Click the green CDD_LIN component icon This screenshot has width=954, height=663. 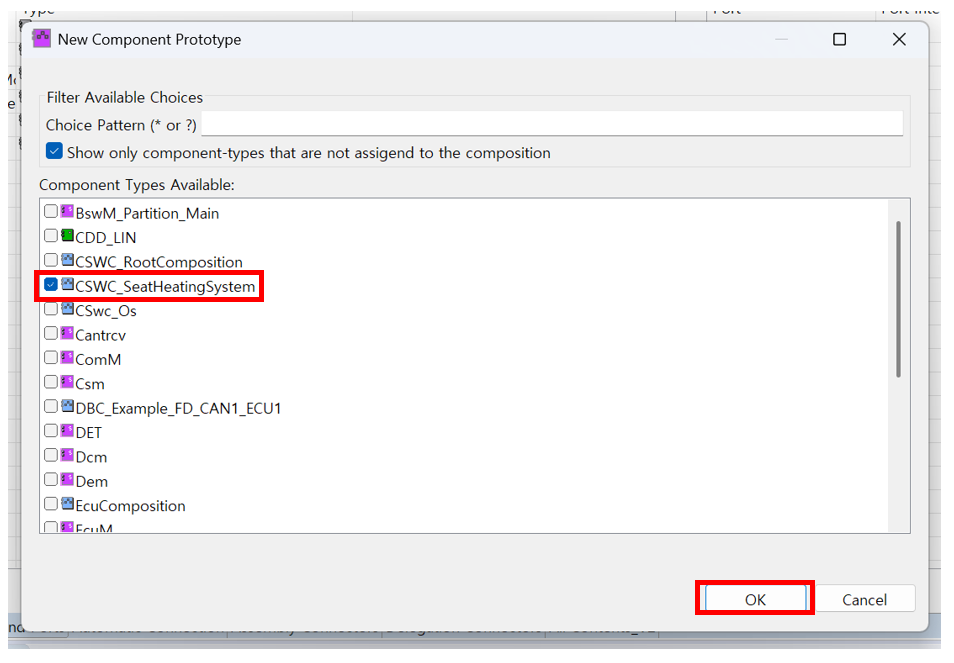point(67,237)
